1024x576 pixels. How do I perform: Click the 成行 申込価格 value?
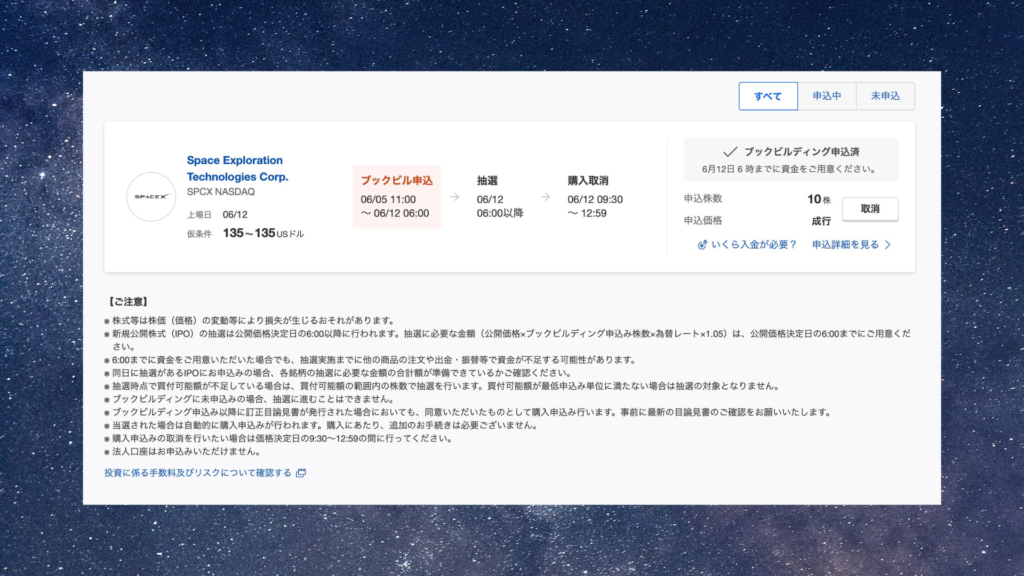coord(821,221)
